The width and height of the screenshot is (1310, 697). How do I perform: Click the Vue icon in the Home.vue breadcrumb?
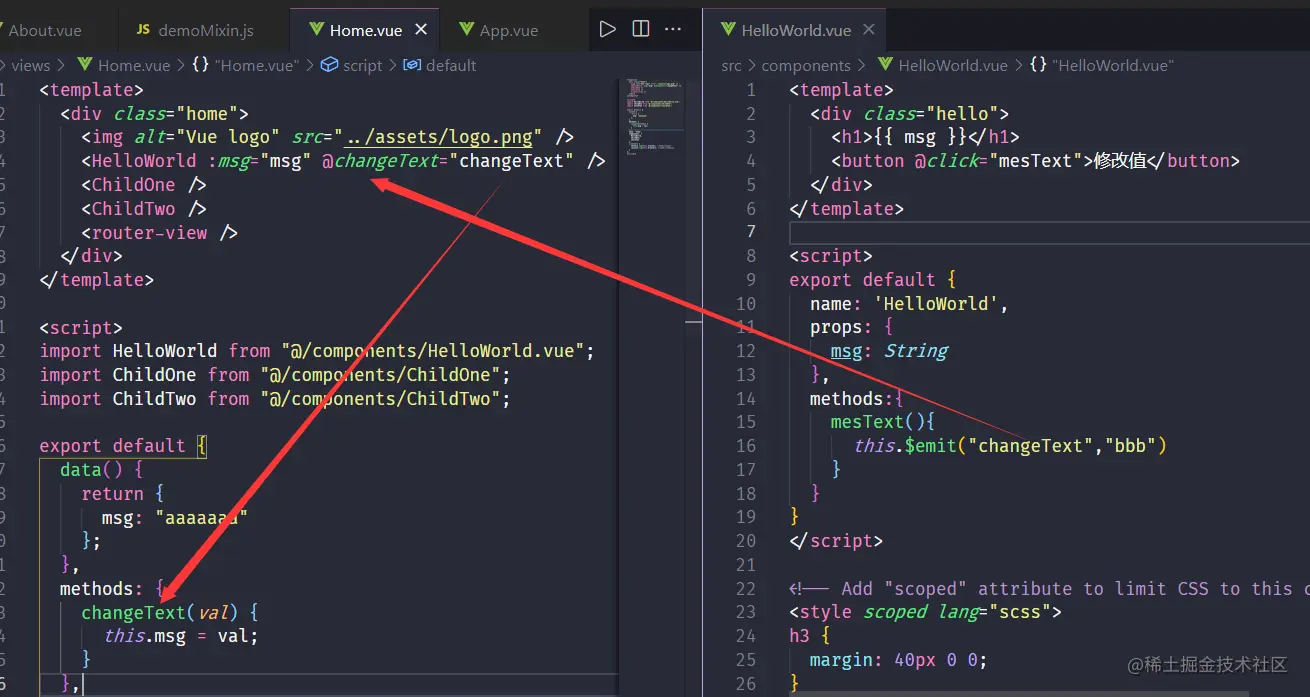point(85,65)
